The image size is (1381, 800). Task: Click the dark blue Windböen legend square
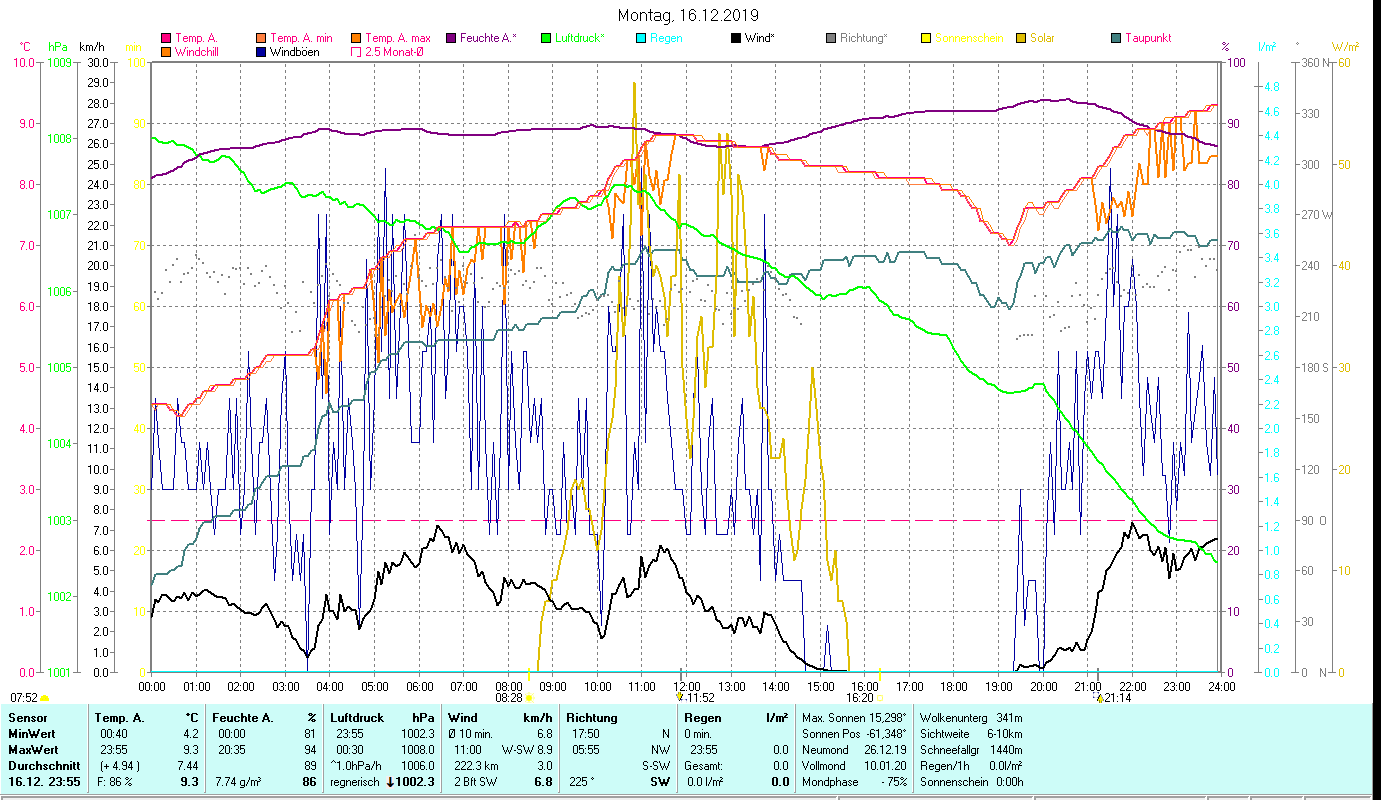(262, 51)
